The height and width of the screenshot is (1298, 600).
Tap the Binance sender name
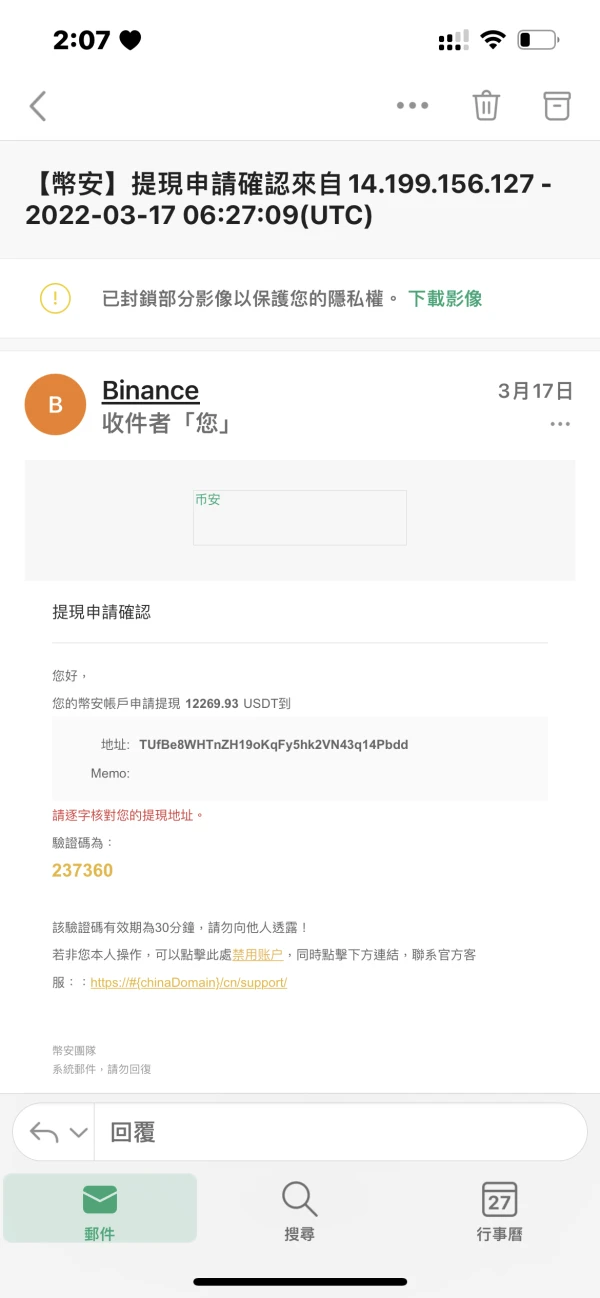[x=150, y=390]
